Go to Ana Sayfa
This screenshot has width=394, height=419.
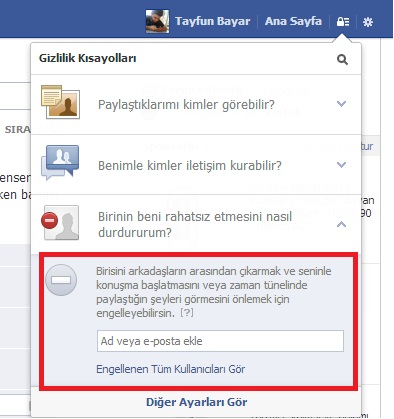pos(293,21)
